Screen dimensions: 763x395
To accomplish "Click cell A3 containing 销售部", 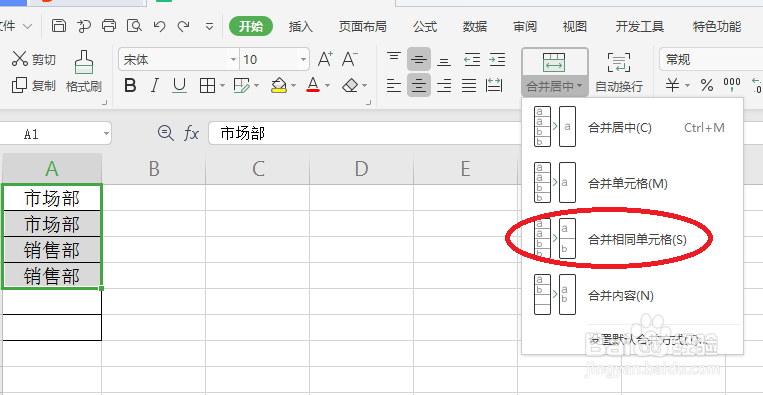I will coord(52,251).
